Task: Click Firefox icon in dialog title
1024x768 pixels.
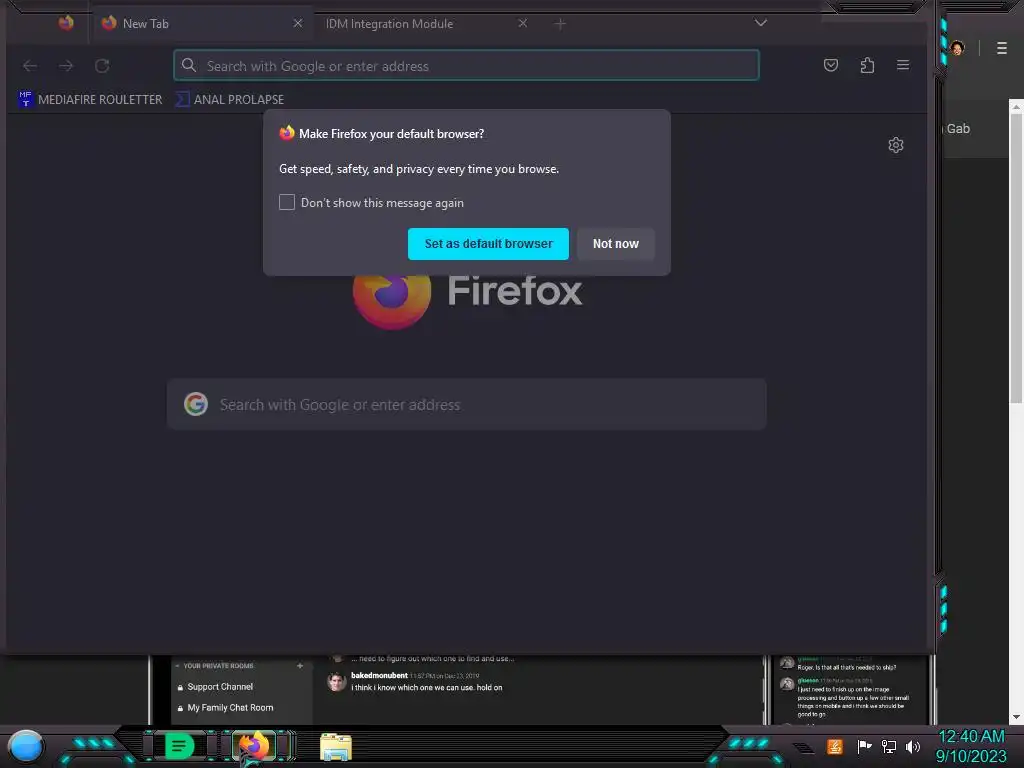Action: pyautogui.click(x=287, y=133)
